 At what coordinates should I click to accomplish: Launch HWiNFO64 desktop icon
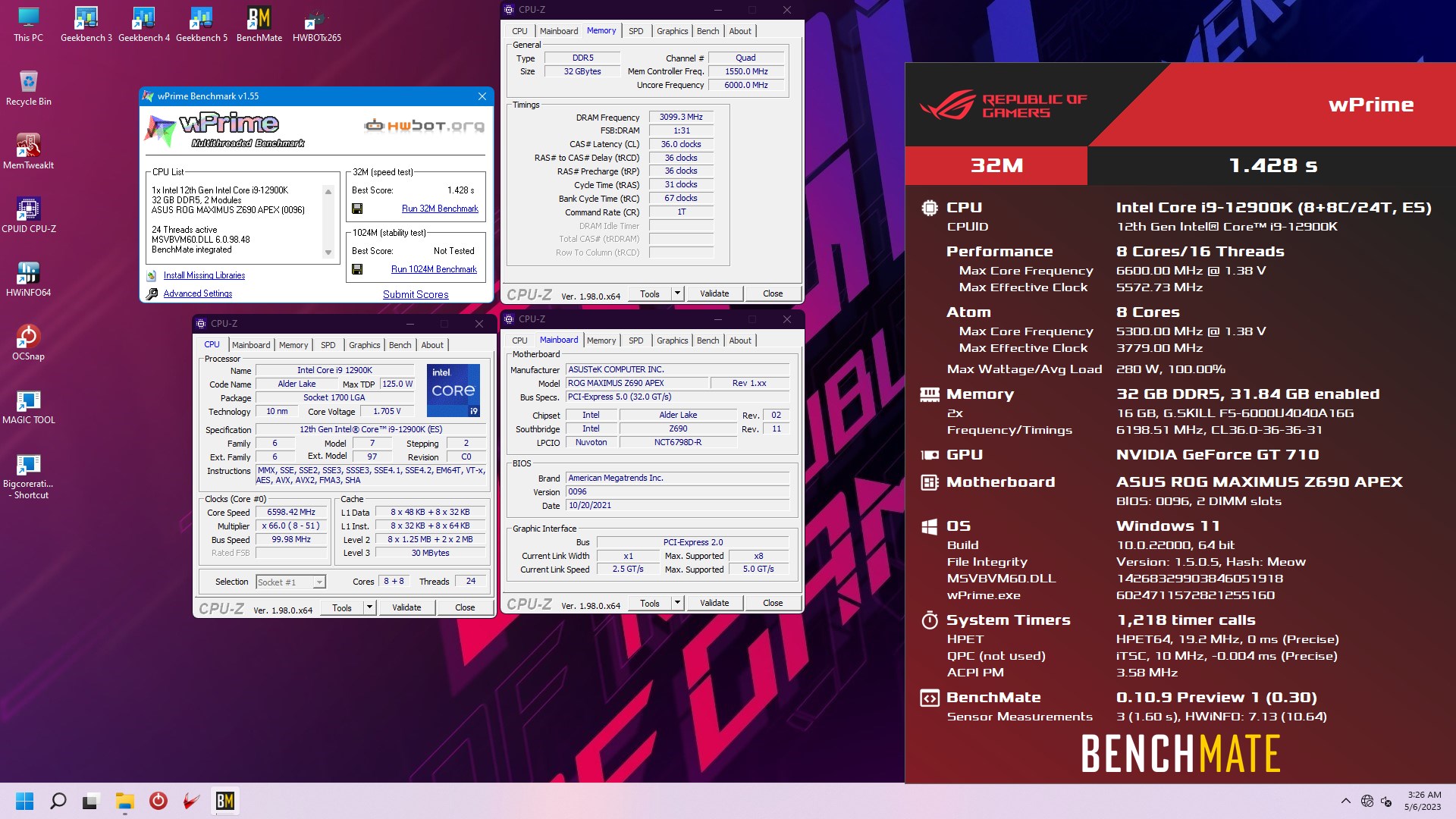click(x=28, y=279)
